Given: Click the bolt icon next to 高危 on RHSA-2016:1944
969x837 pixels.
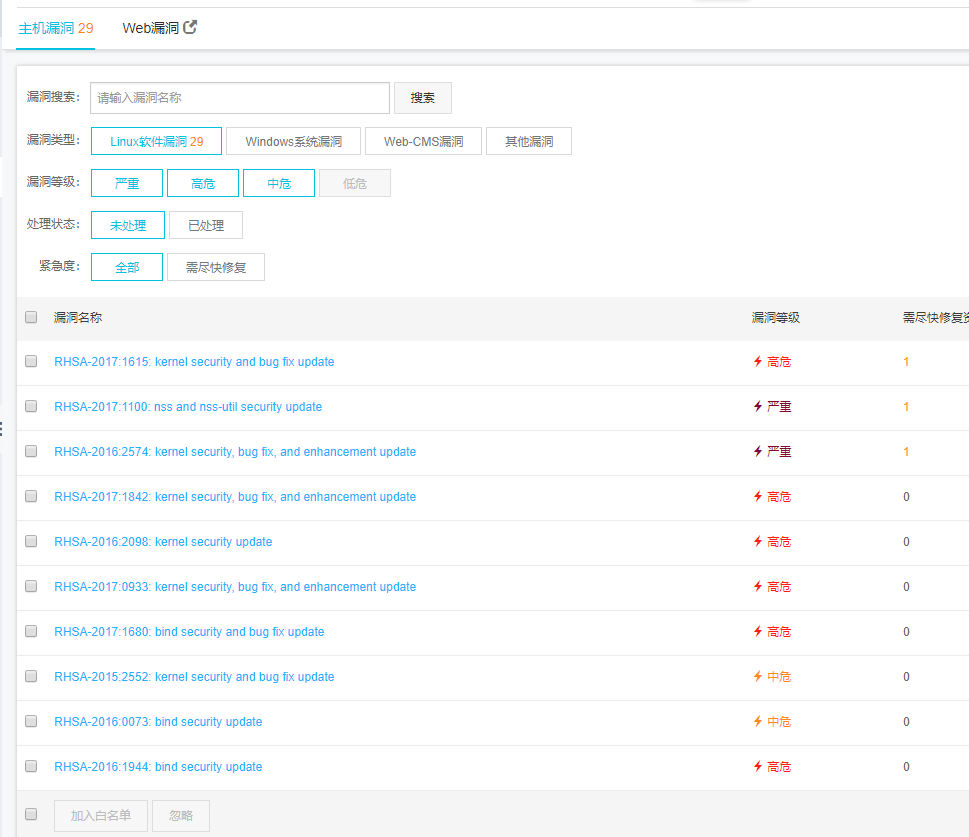Looking at the screenshot, I should pyautogui.click(x=756, y=767).
